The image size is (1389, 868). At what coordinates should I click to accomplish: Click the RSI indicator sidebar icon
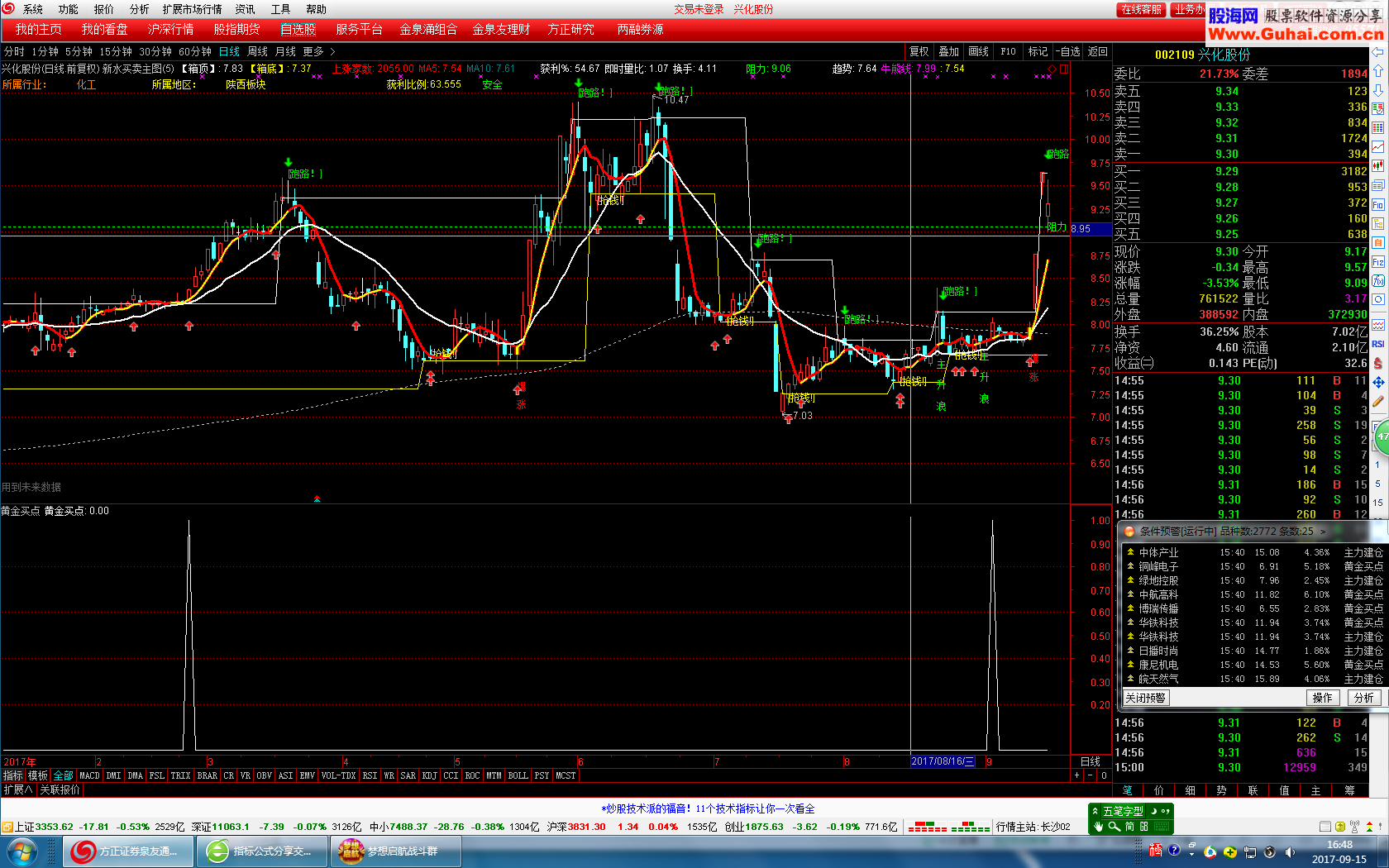(1378, 344)
